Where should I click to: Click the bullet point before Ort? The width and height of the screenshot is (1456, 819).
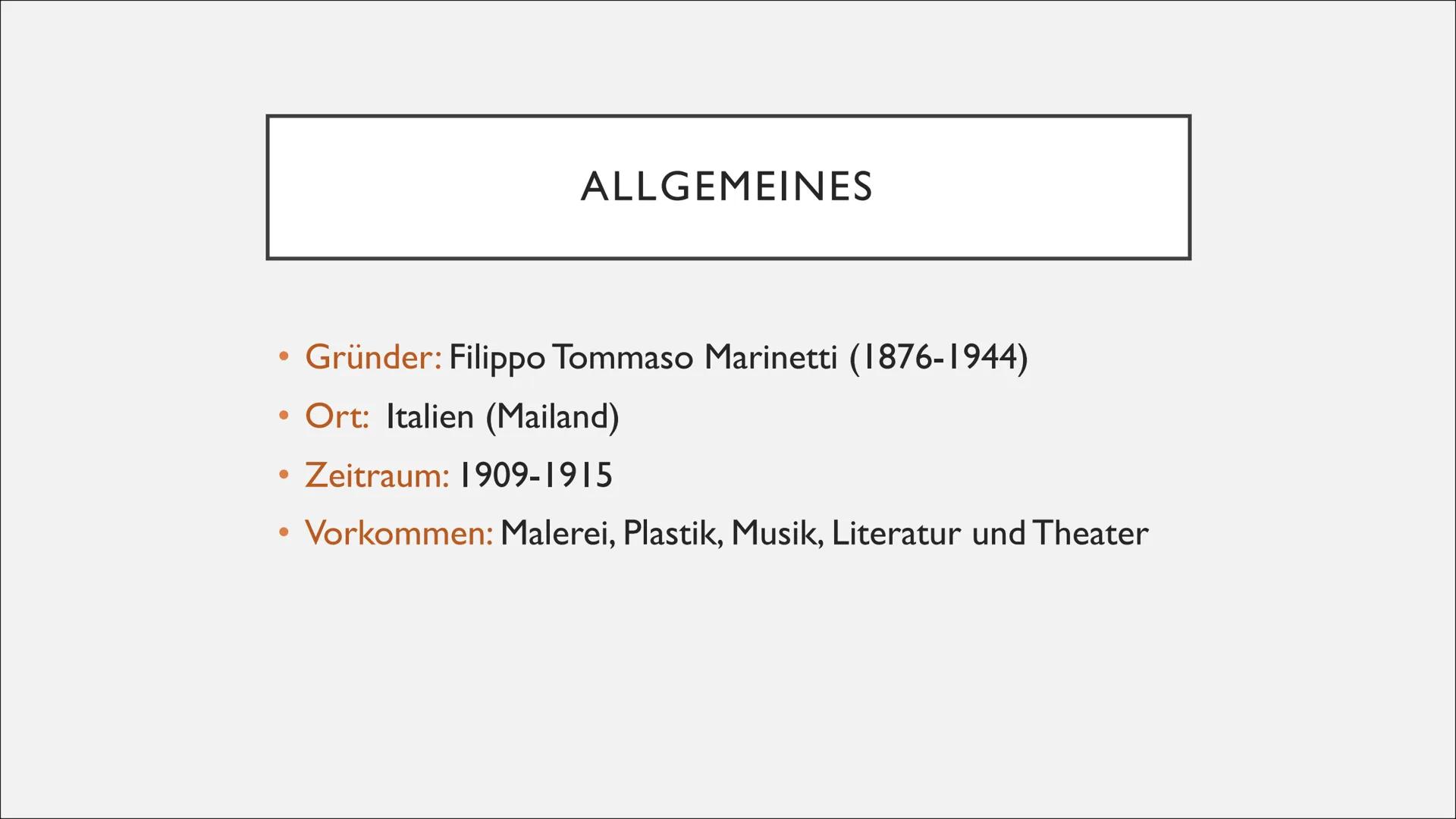click(284, 416)
